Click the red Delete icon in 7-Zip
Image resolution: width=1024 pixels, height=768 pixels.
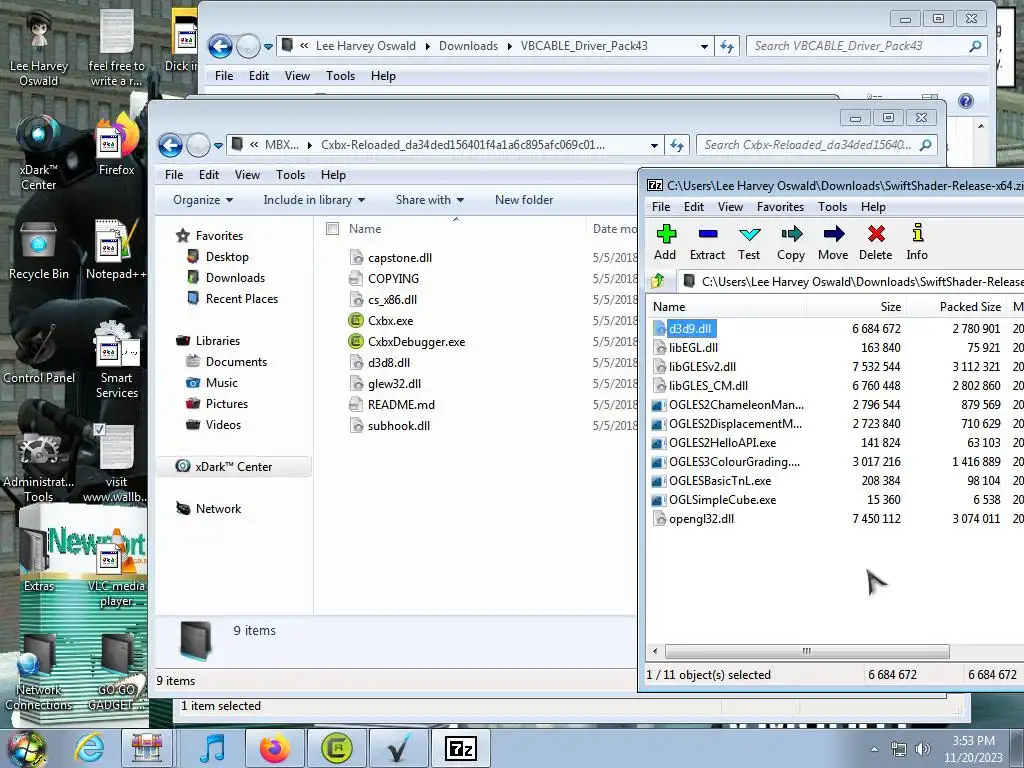pyautogui.click(x=876, y=242)
